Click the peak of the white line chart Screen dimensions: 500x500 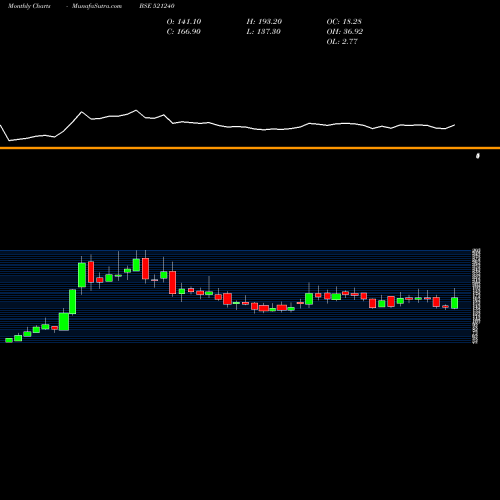(136, 110)
